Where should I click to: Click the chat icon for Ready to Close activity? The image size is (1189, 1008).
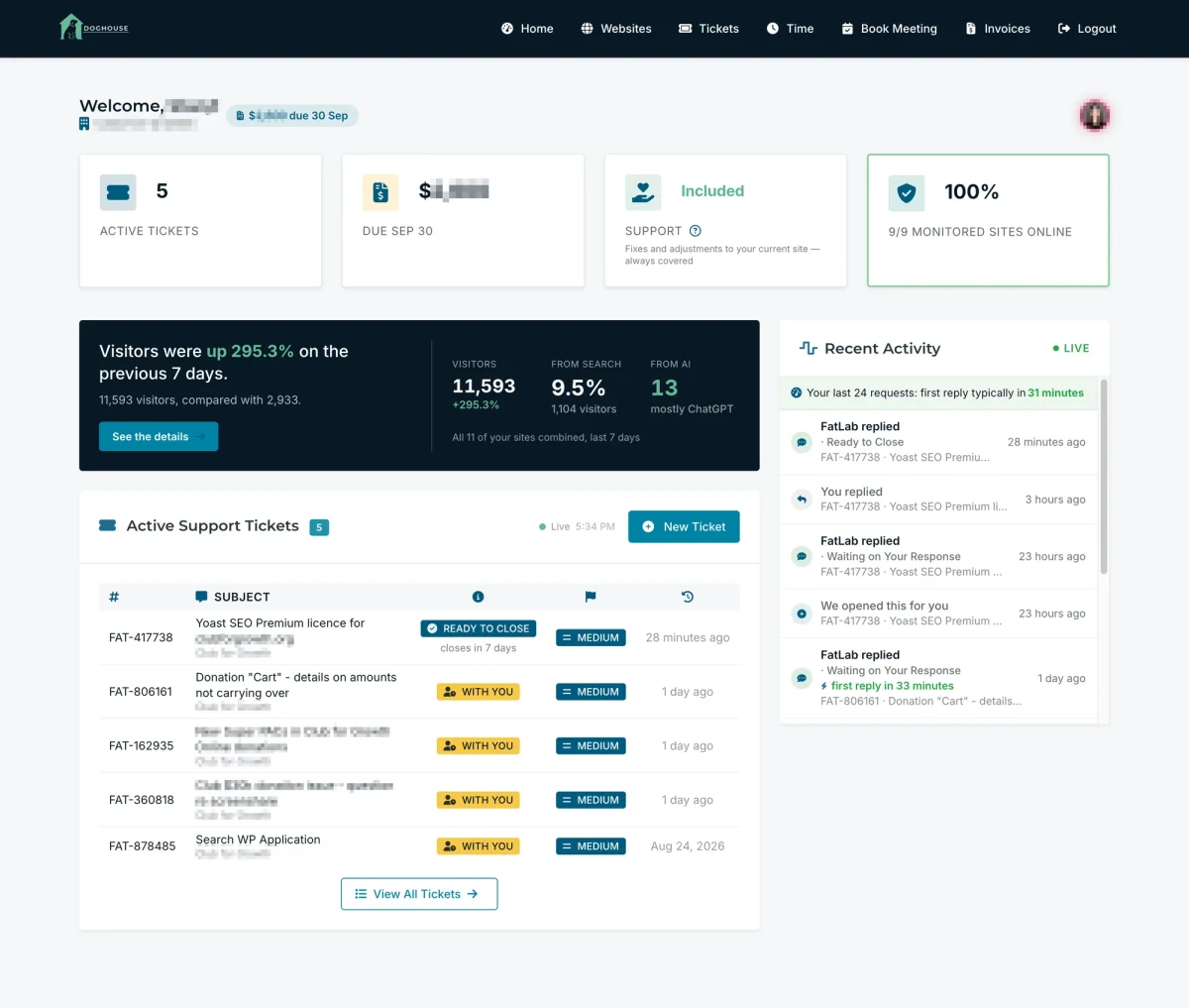coord(802,442)
